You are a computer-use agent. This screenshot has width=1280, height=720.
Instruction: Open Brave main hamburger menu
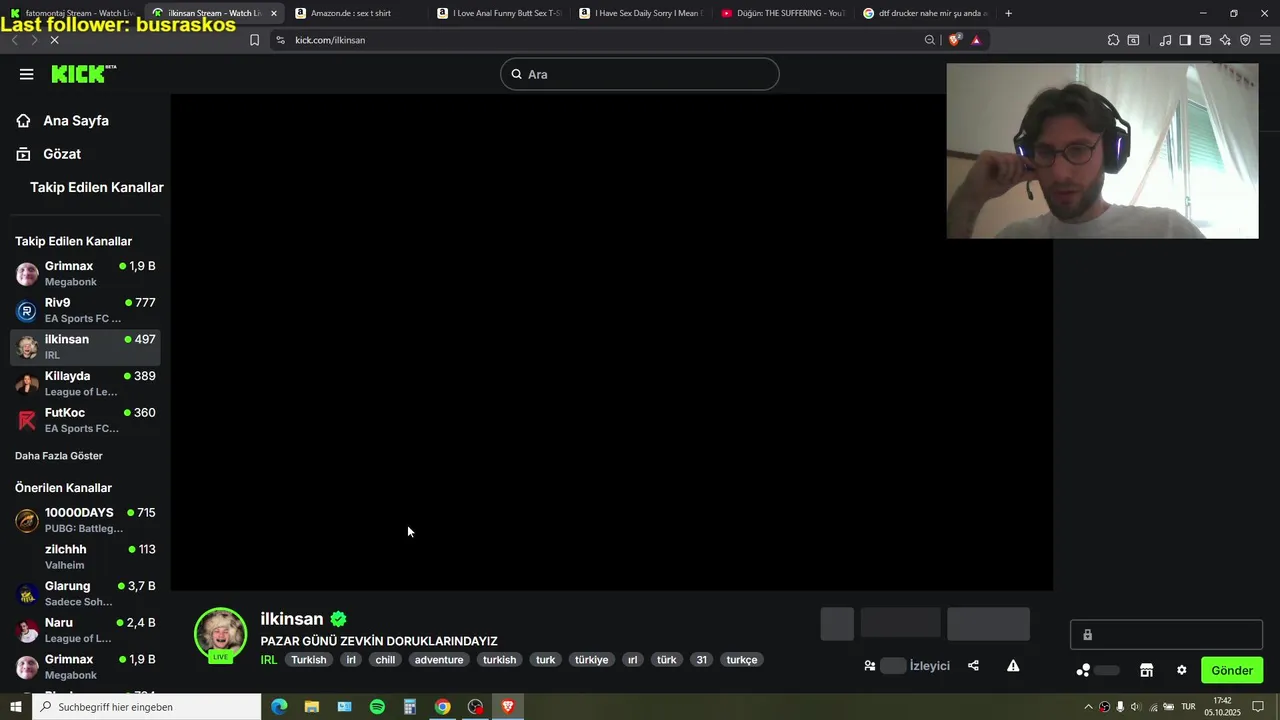point(1266,40)
